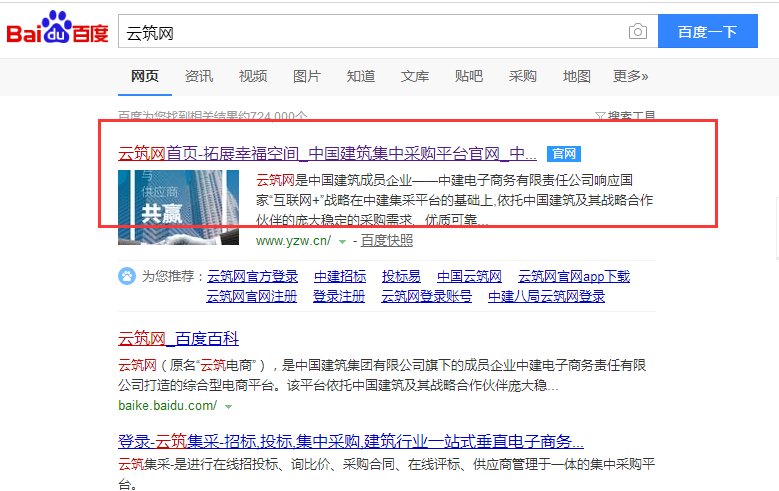Switch to the 贴吧 tab

[x=468, y=76]
